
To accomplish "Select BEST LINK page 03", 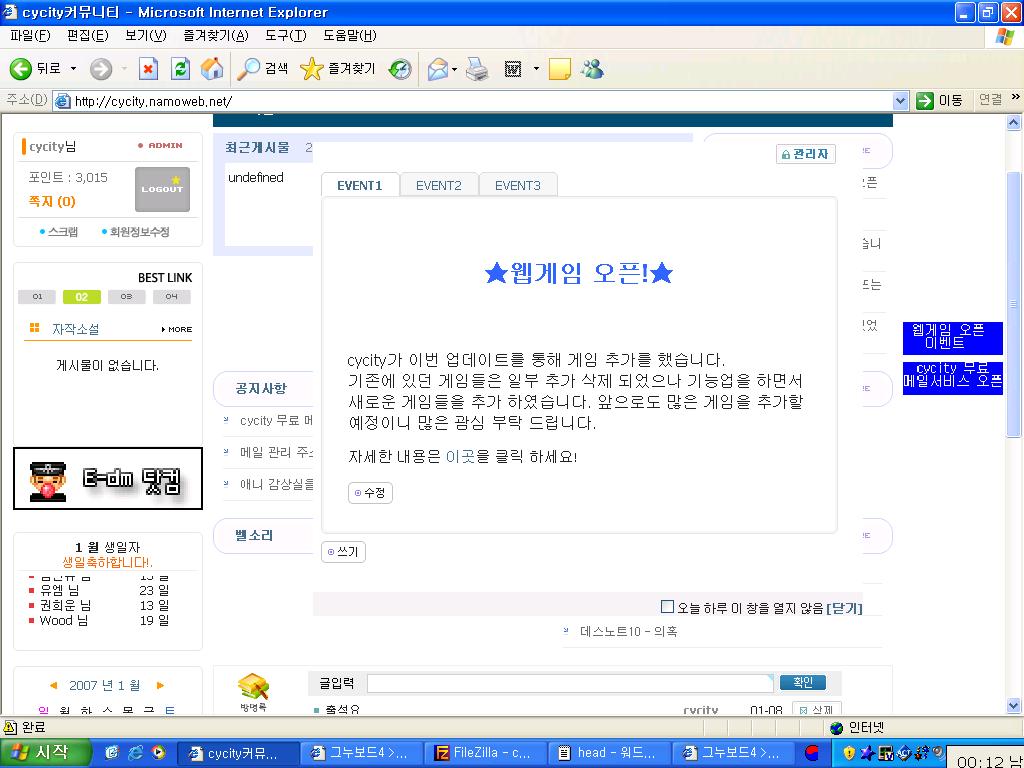I will click(x=126, y=297).
